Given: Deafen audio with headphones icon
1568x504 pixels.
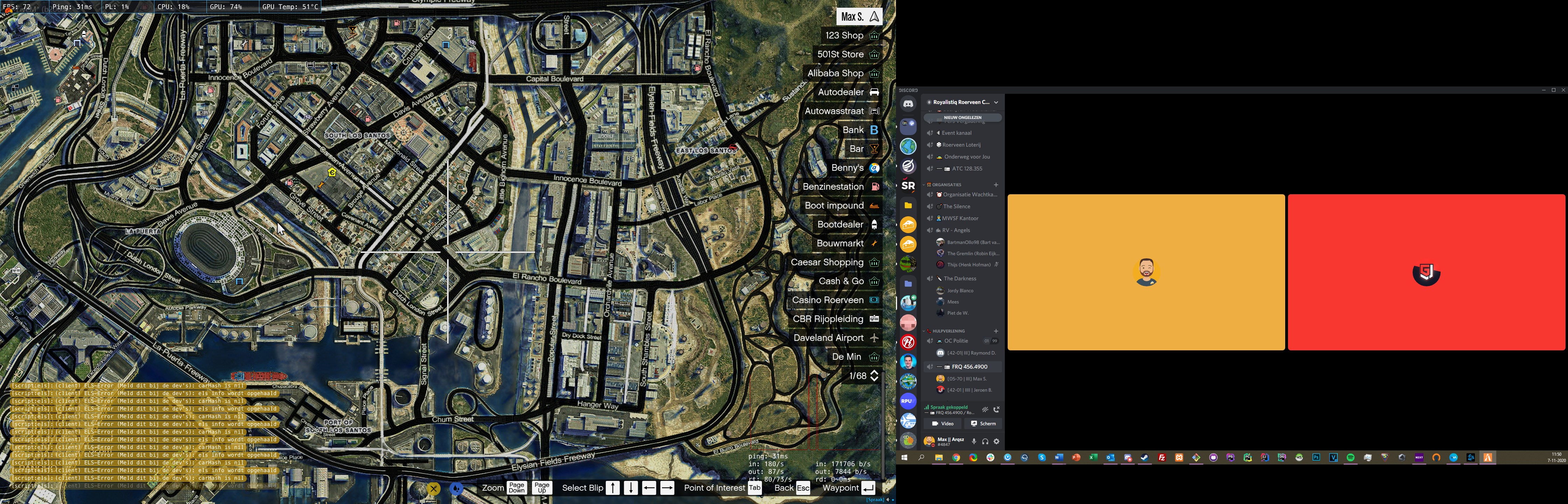Looking at the screenshot, I should pyautogui.click(x=985, y=441).
